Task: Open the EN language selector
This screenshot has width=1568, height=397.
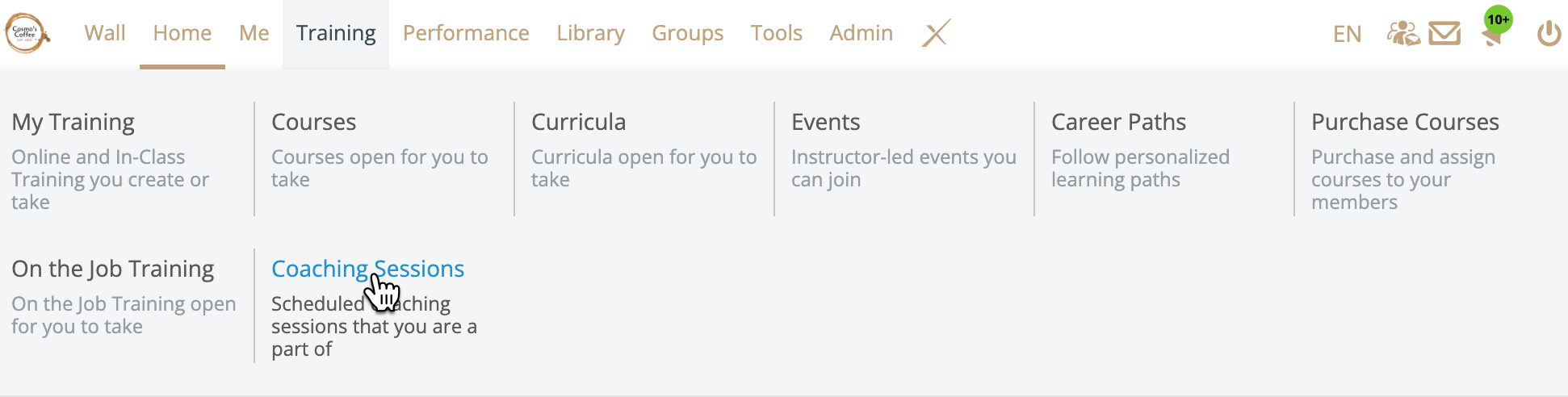Action: click(1347, 34)
